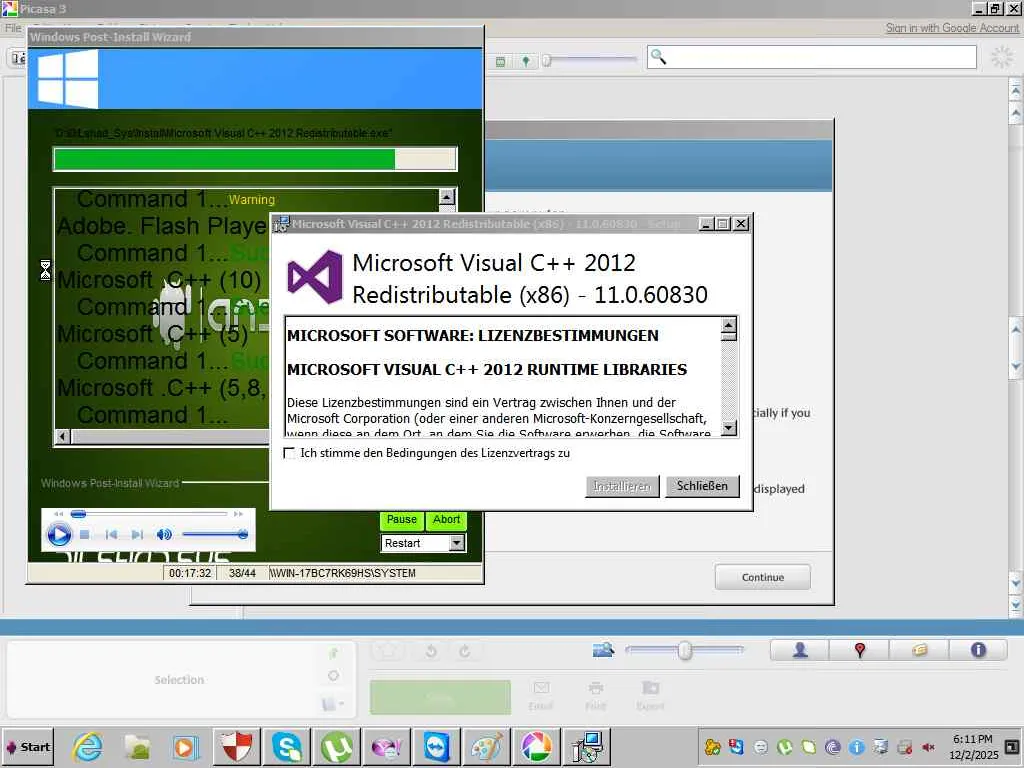The image size is (1024, 768).
Task: Click the muted speaker tray icon
Action: tap(928, 747)
